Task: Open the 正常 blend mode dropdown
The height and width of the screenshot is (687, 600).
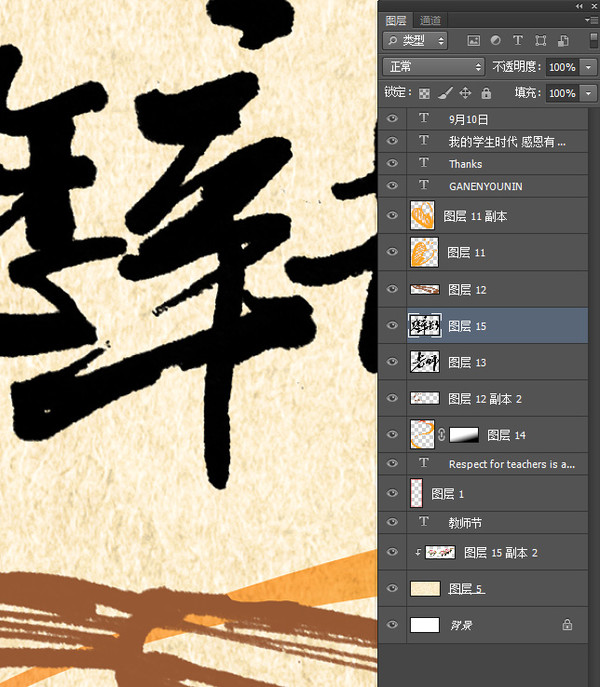Action: [433, 67]
